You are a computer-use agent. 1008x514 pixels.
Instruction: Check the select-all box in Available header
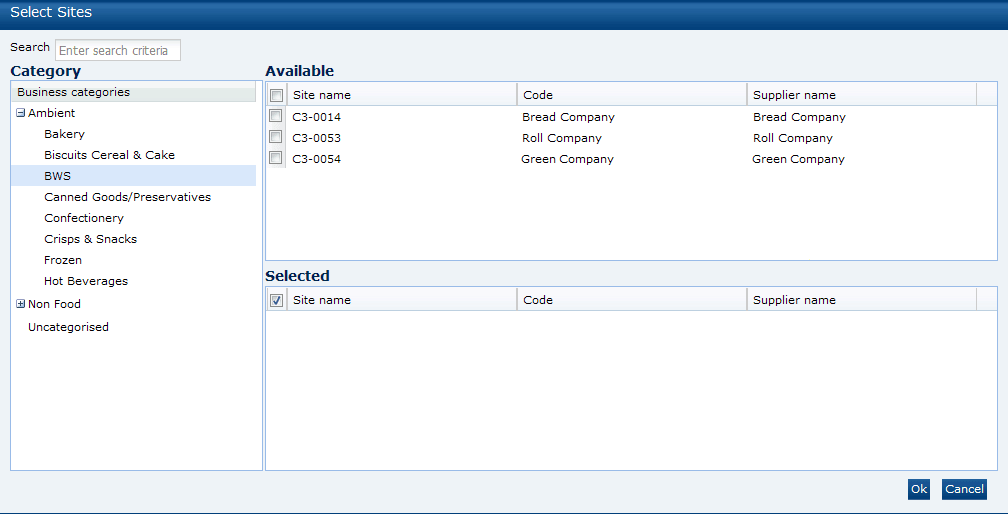(276, 95)
